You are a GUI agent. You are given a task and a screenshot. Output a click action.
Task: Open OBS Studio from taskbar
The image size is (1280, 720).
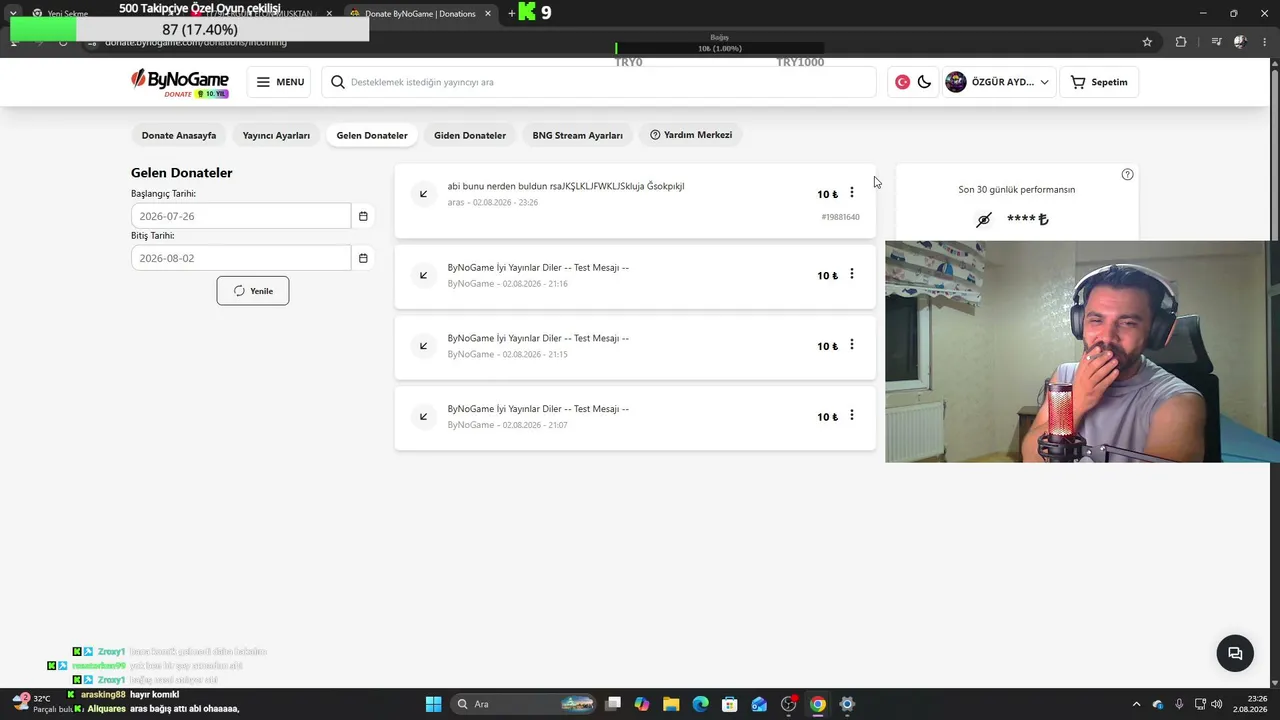789,704
